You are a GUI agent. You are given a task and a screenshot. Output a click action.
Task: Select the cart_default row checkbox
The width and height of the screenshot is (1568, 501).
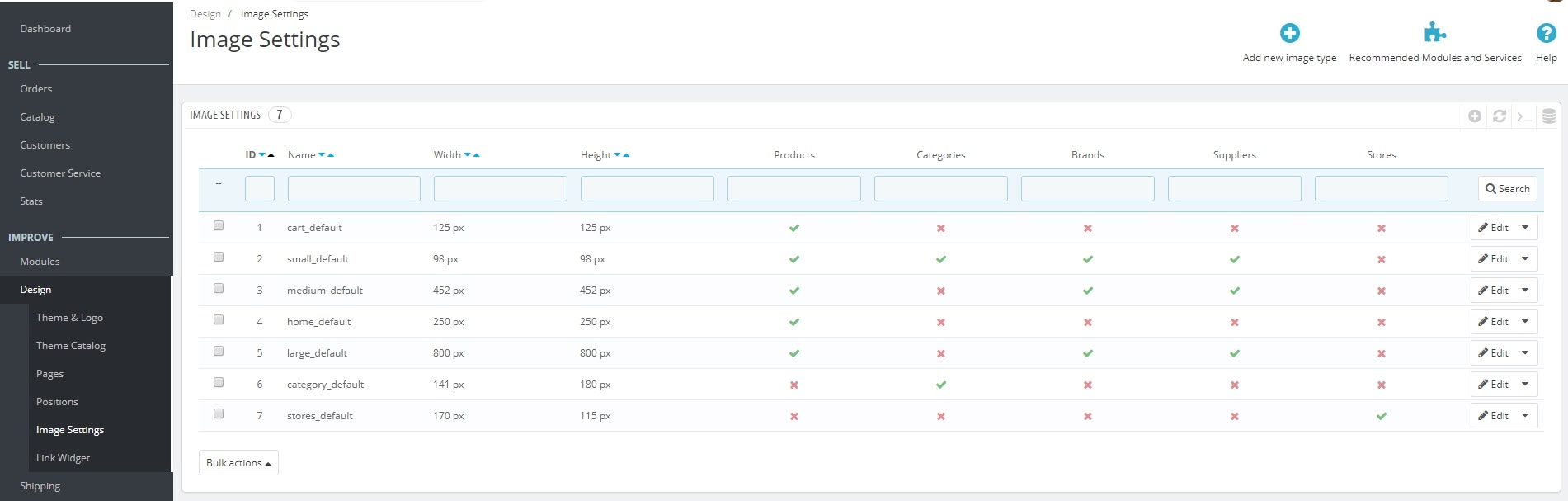(219, 225)
